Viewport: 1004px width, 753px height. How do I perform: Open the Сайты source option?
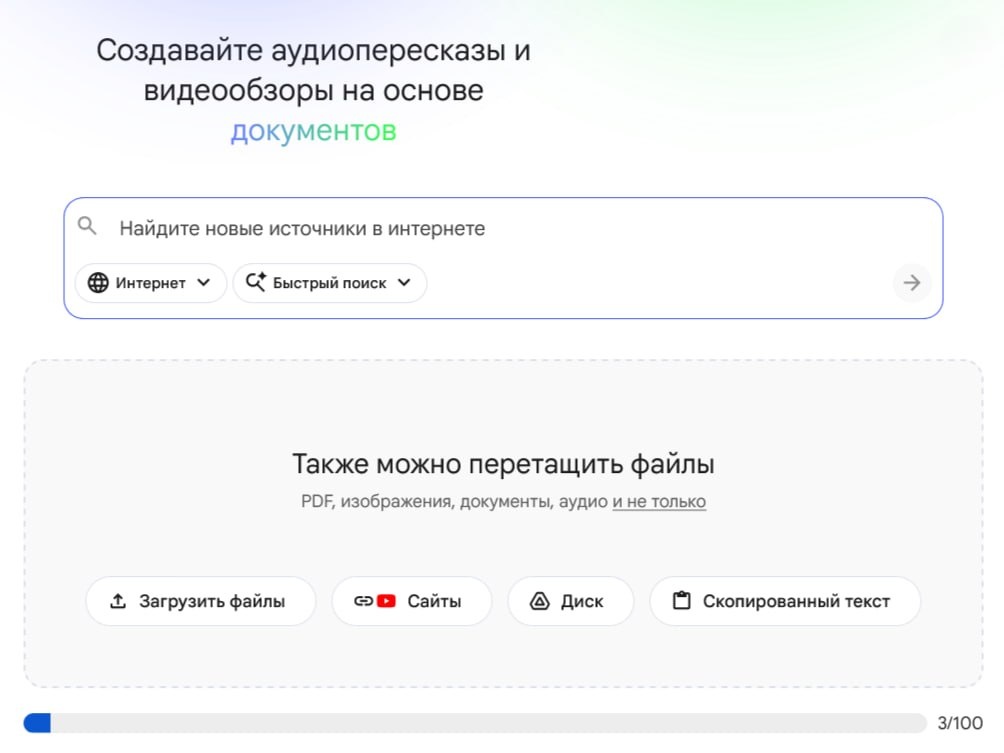tap(411, 601)
